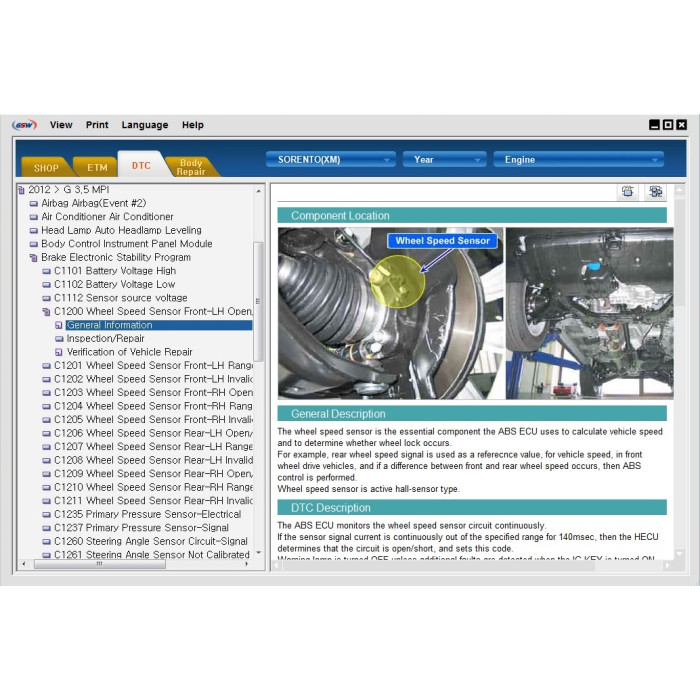Viewport: 700px width, 700px height.
Task: Click the wheel speed sensor close-up photo
Action: pyautogui.click(x=390, y=313)
